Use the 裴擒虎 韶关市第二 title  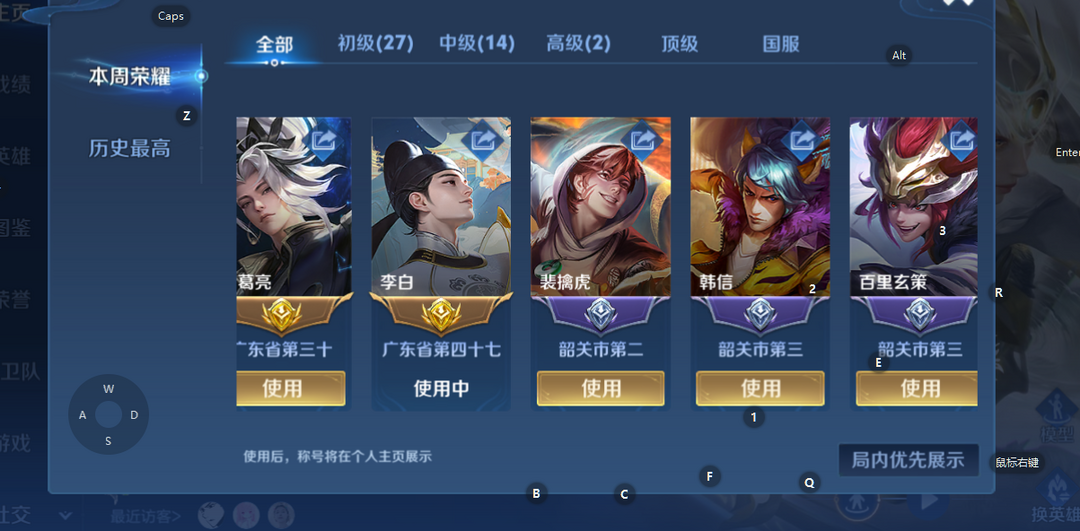pos(601,388)
